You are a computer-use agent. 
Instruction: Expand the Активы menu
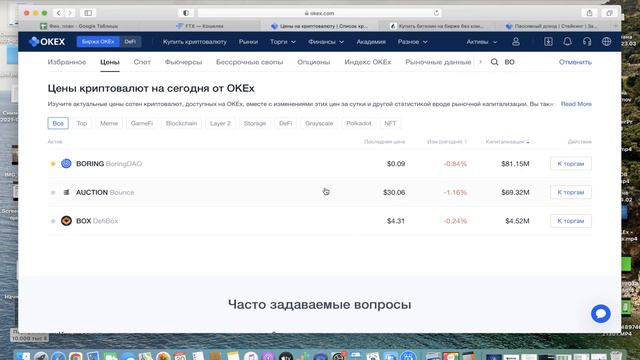click(x=482, y=42)
